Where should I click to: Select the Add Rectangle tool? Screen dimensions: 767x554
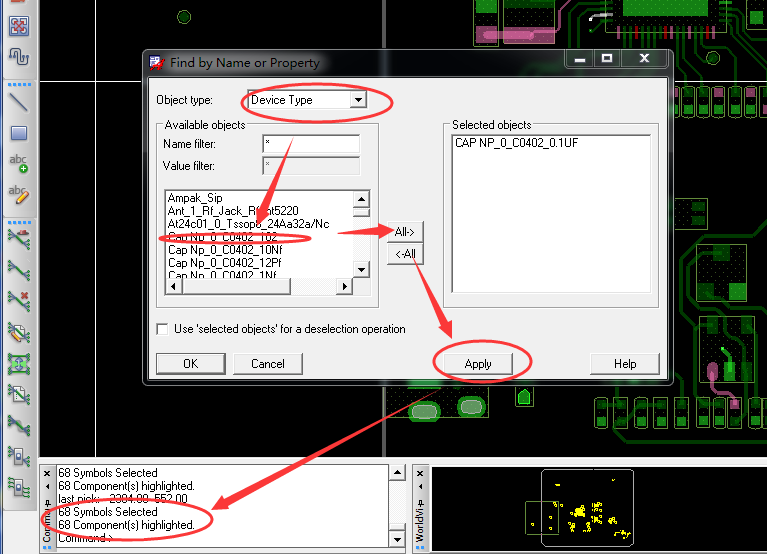click(19, 133)
